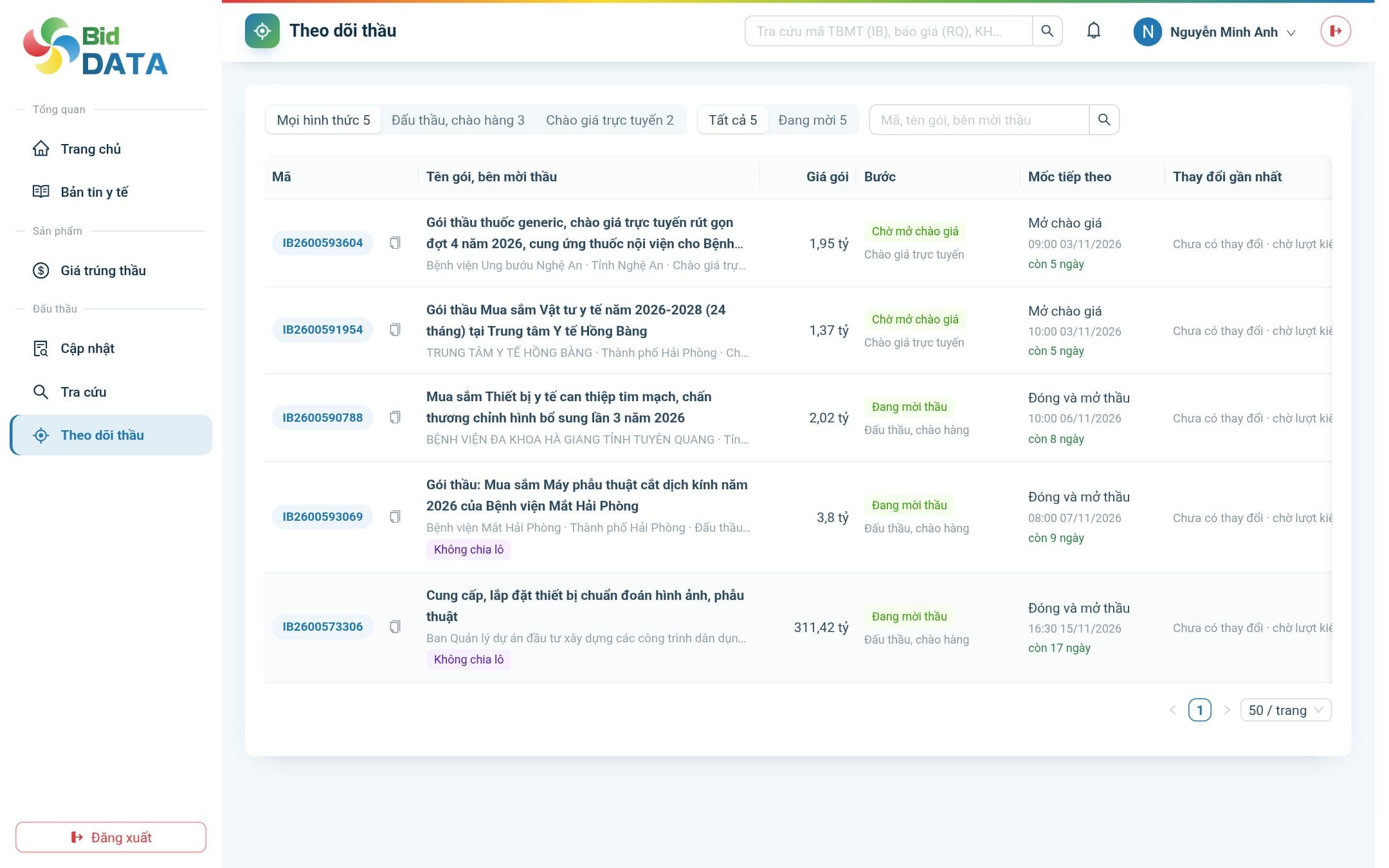Go to next page arrow

pyautogui.click(x=1226, y=710)
